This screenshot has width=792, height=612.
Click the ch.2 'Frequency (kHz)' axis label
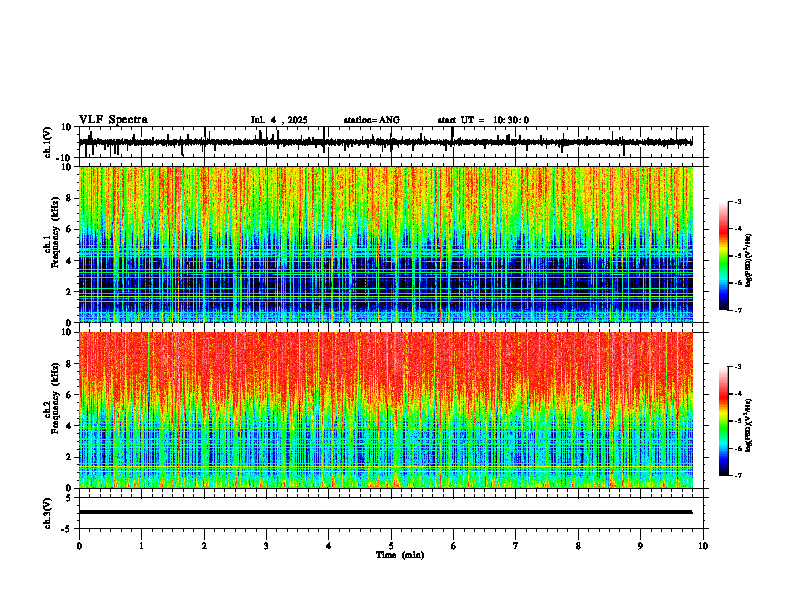tap(54, 398)
